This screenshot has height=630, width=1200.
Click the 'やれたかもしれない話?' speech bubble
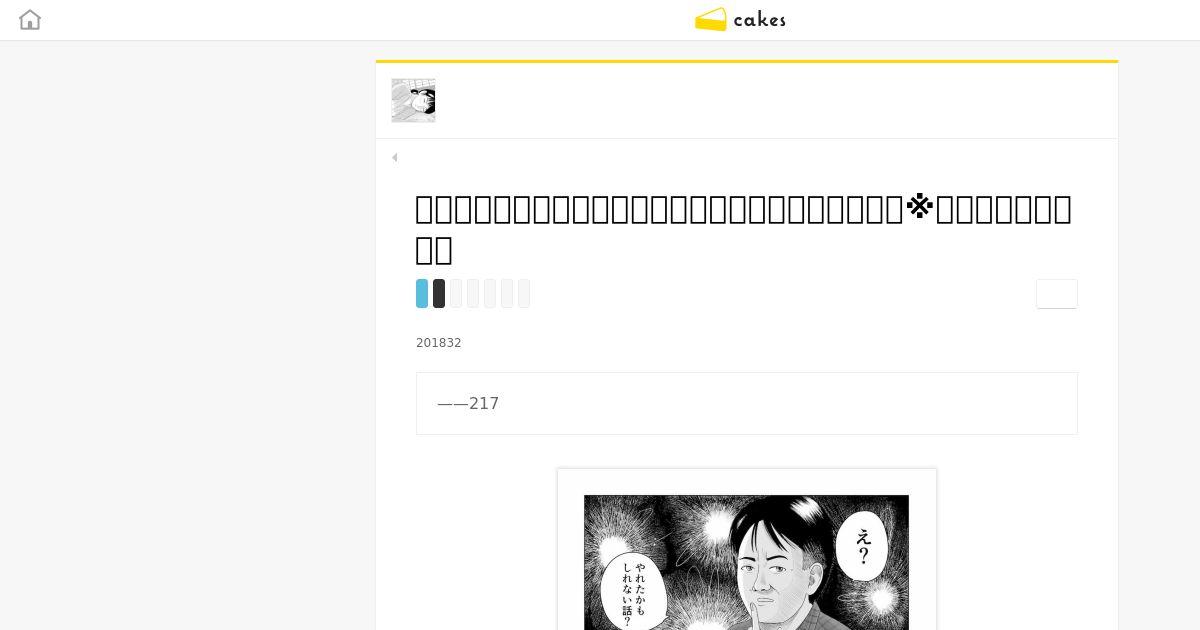pos(633,592)
